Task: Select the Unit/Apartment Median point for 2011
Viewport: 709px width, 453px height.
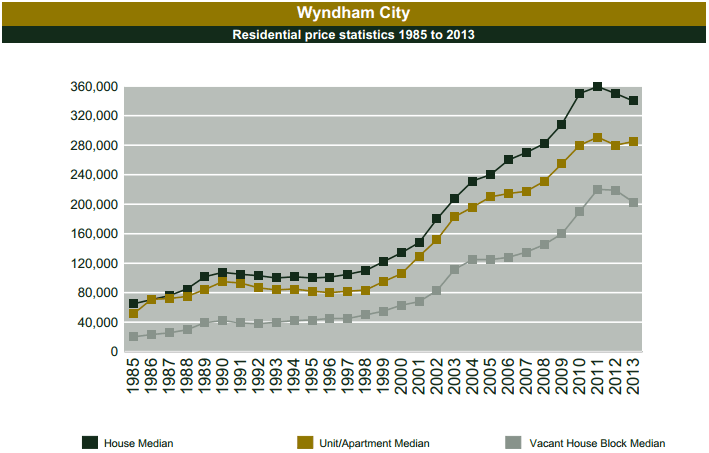Action: pyautogui.click(x=597, y=137)
